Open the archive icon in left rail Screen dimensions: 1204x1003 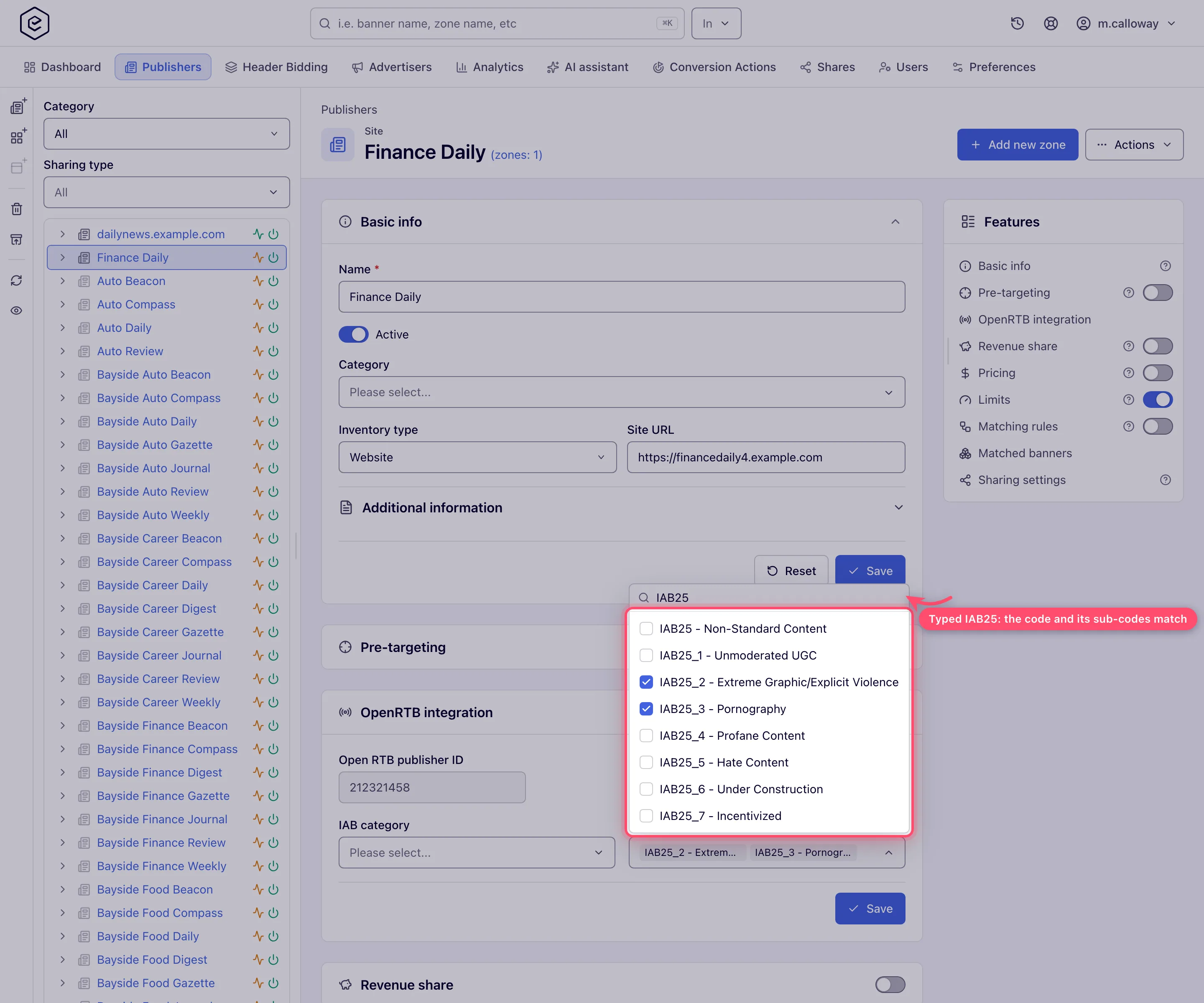(17, 239)
